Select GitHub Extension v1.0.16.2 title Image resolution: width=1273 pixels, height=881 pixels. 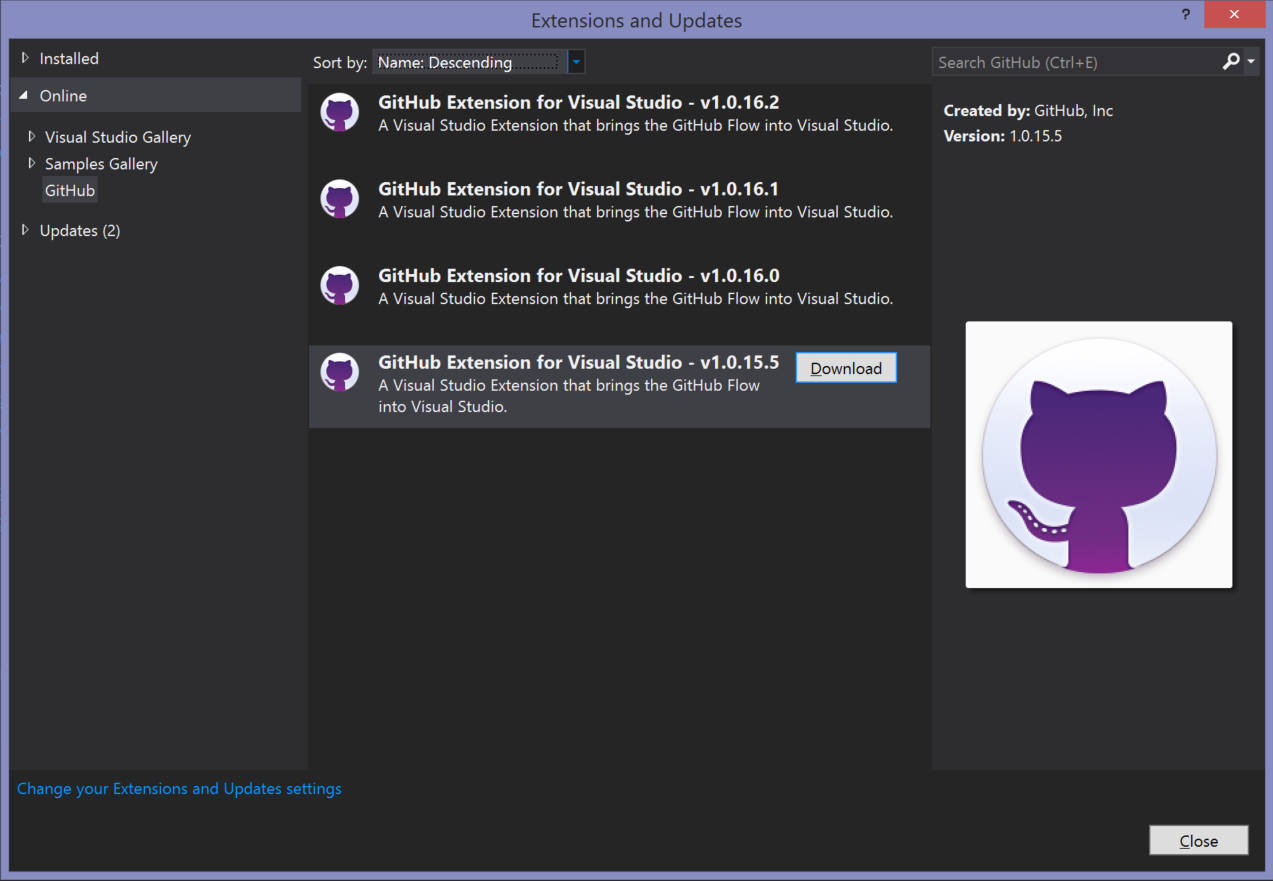click(x=578, y=102)
